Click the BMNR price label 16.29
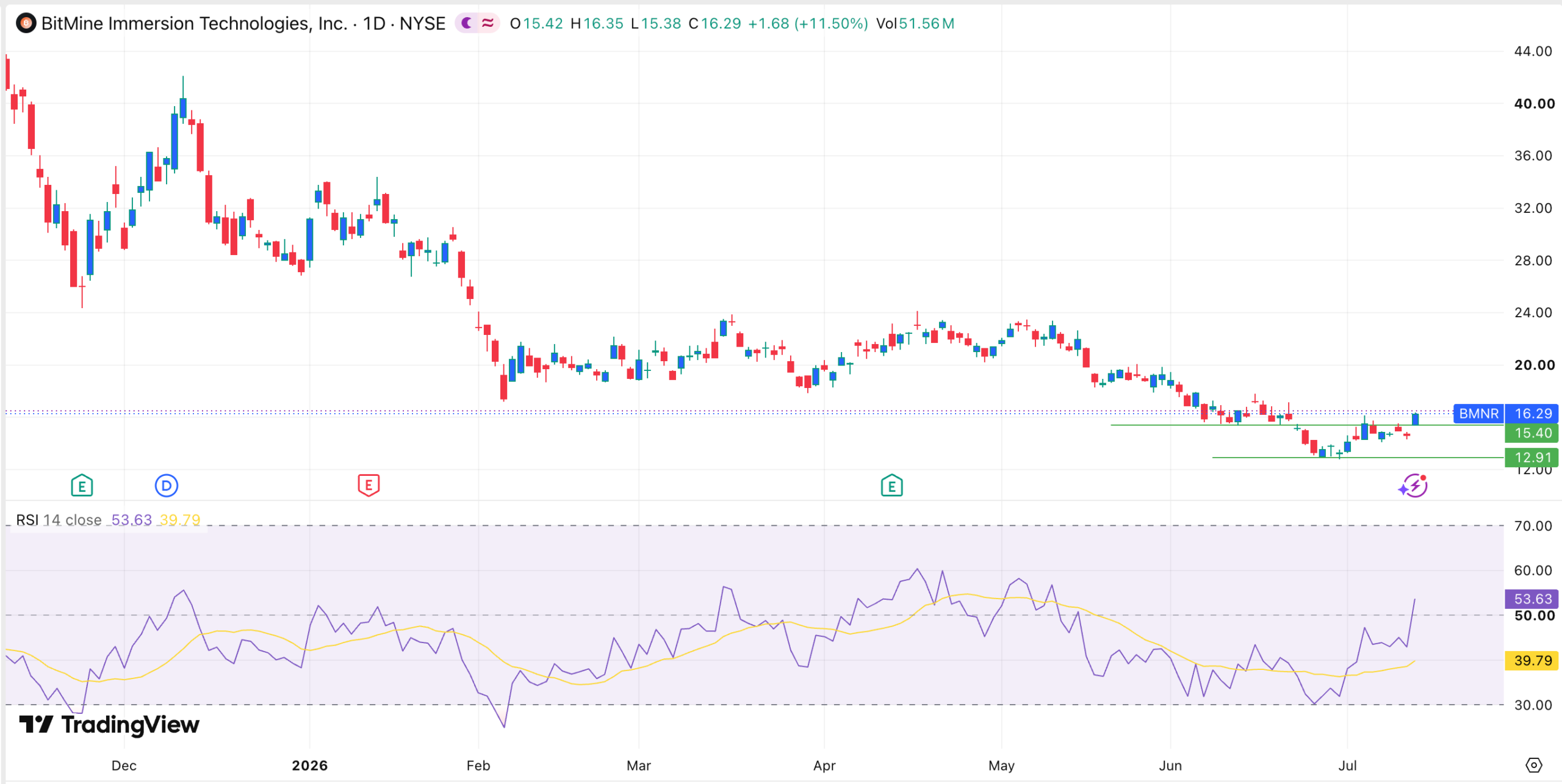Screen dimensions: 1562x784 1506,414
